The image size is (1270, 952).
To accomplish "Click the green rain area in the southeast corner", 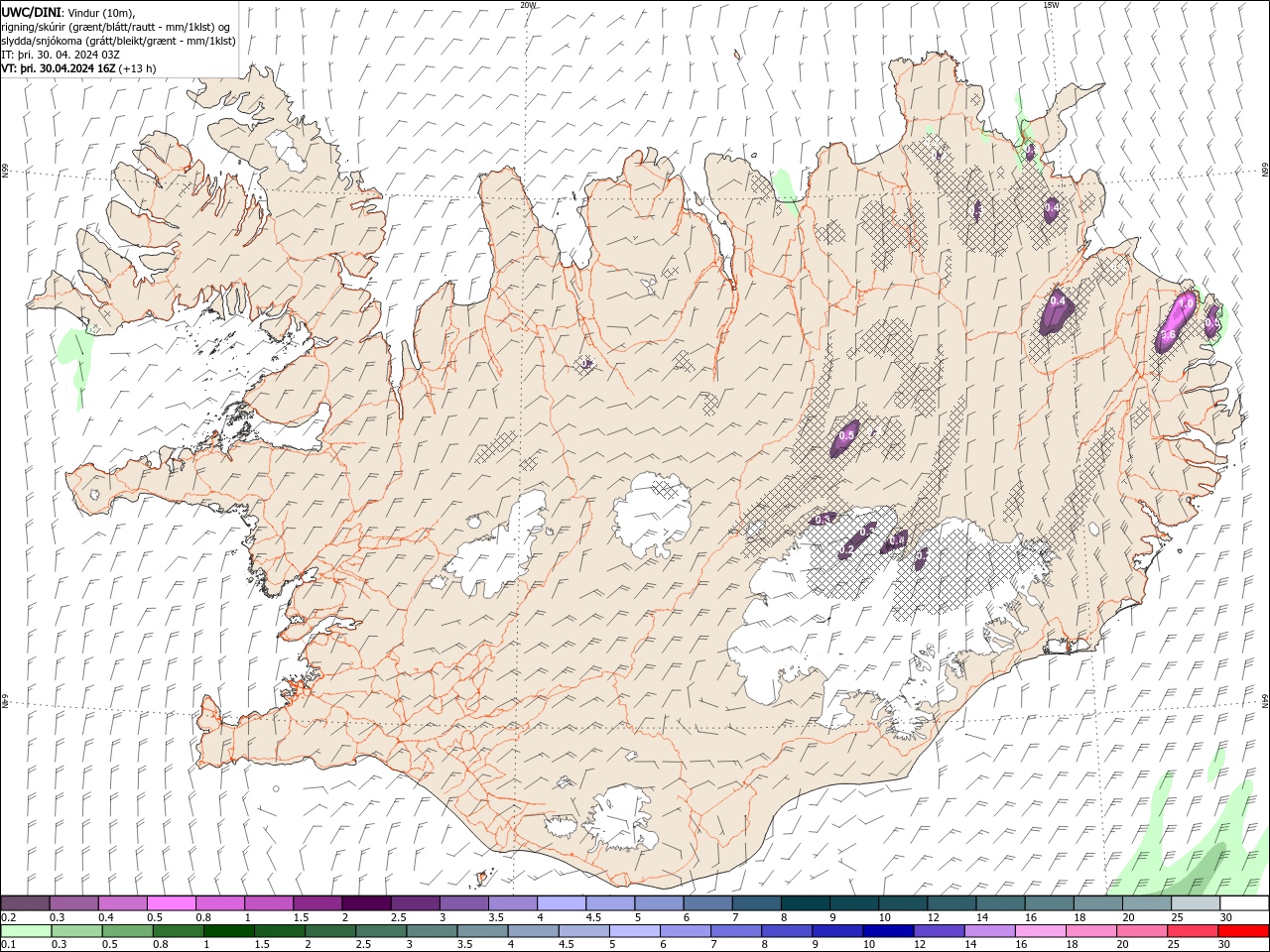I will click(x=1191, y=843).
